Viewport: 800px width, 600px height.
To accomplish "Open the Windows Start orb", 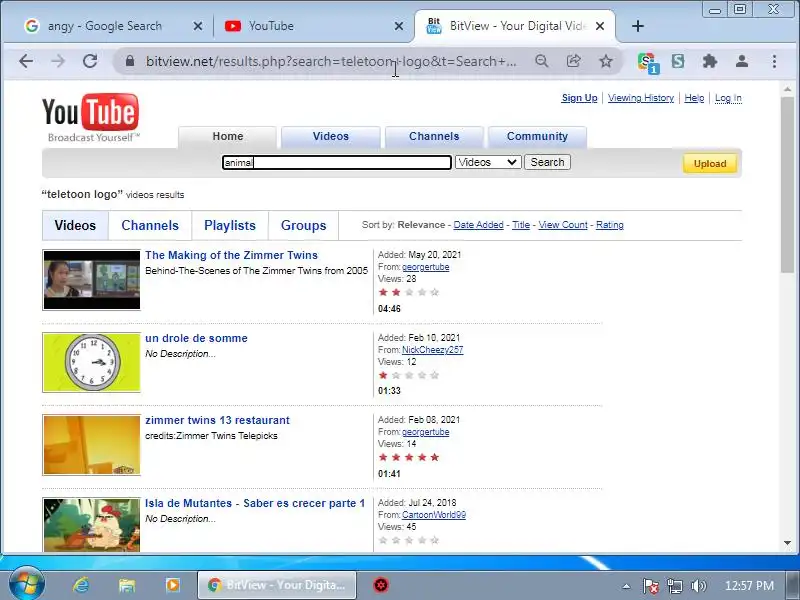I will [x=27, y=583].
